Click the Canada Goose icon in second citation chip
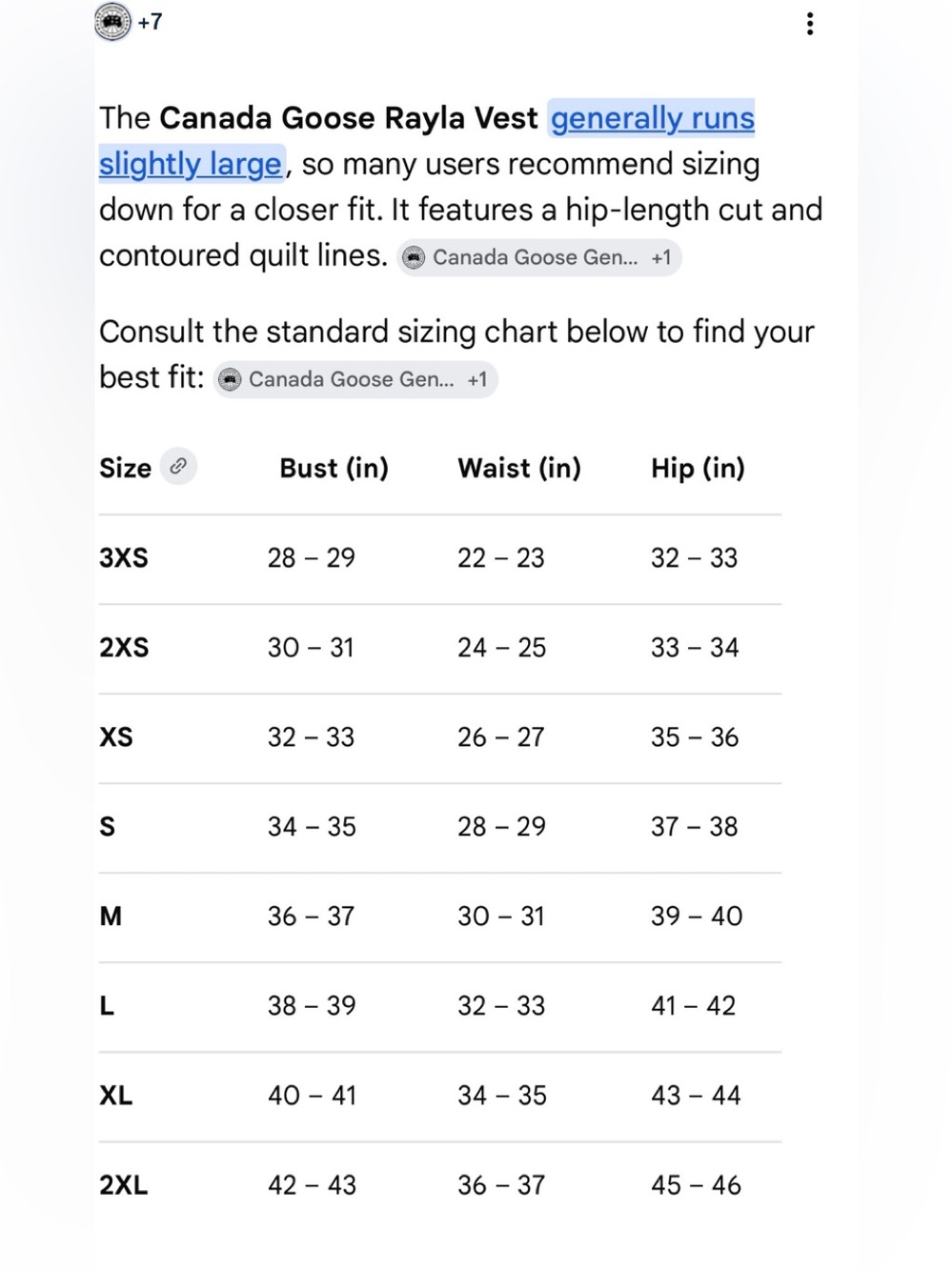This screenshot has width=952, height=1270. coord(230,379)
